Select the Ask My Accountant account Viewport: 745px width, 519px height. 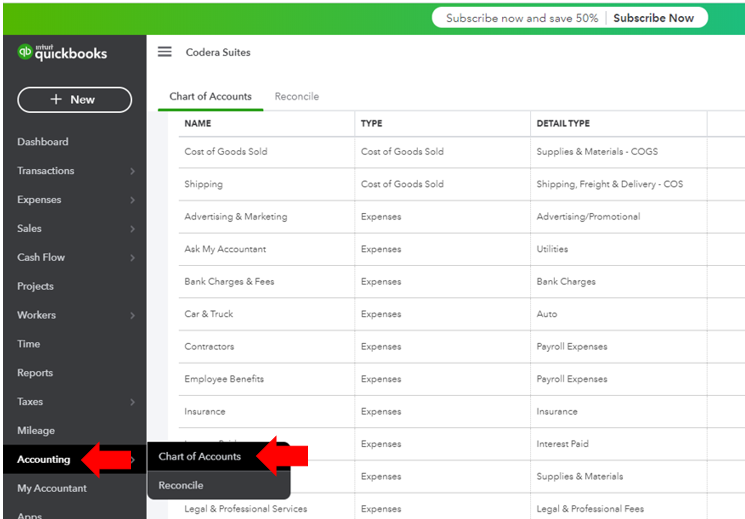click(x=225, y=249)
